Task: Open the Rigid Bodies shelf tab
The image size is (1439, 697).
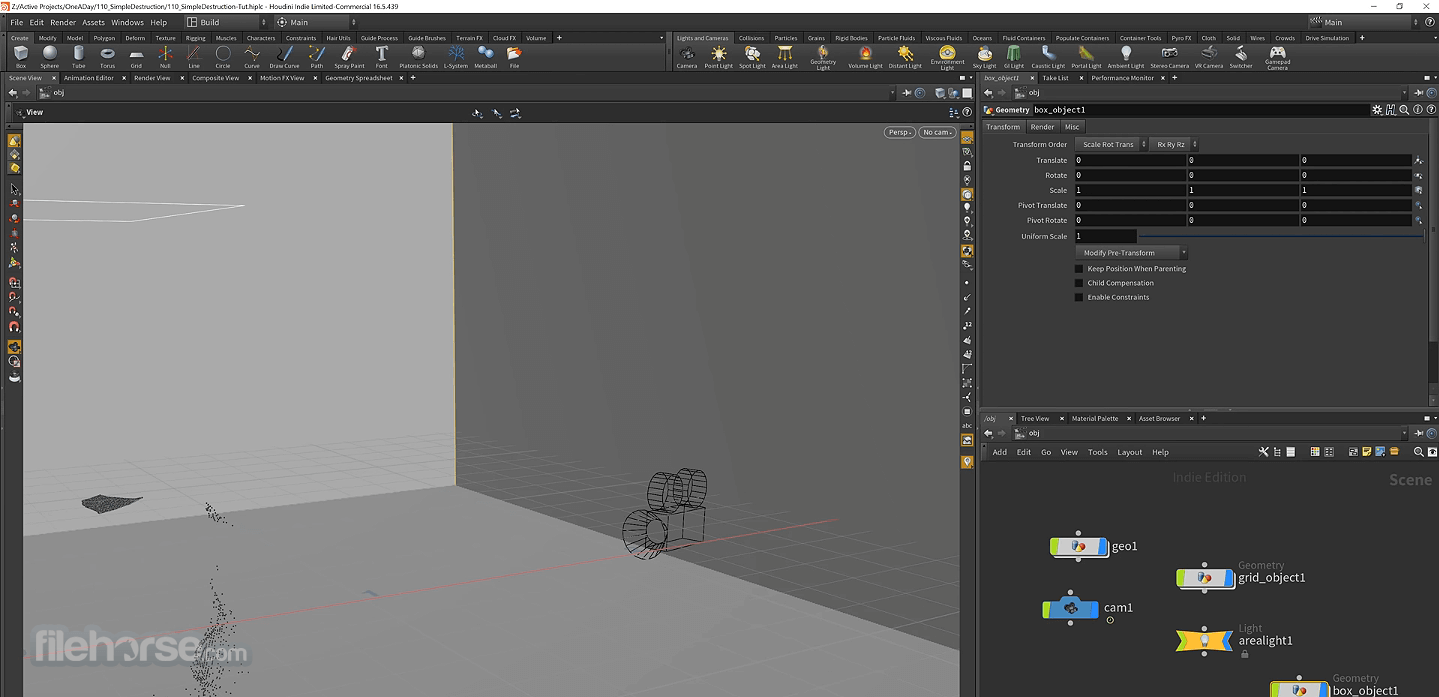Action: click(x=851, y=38)
